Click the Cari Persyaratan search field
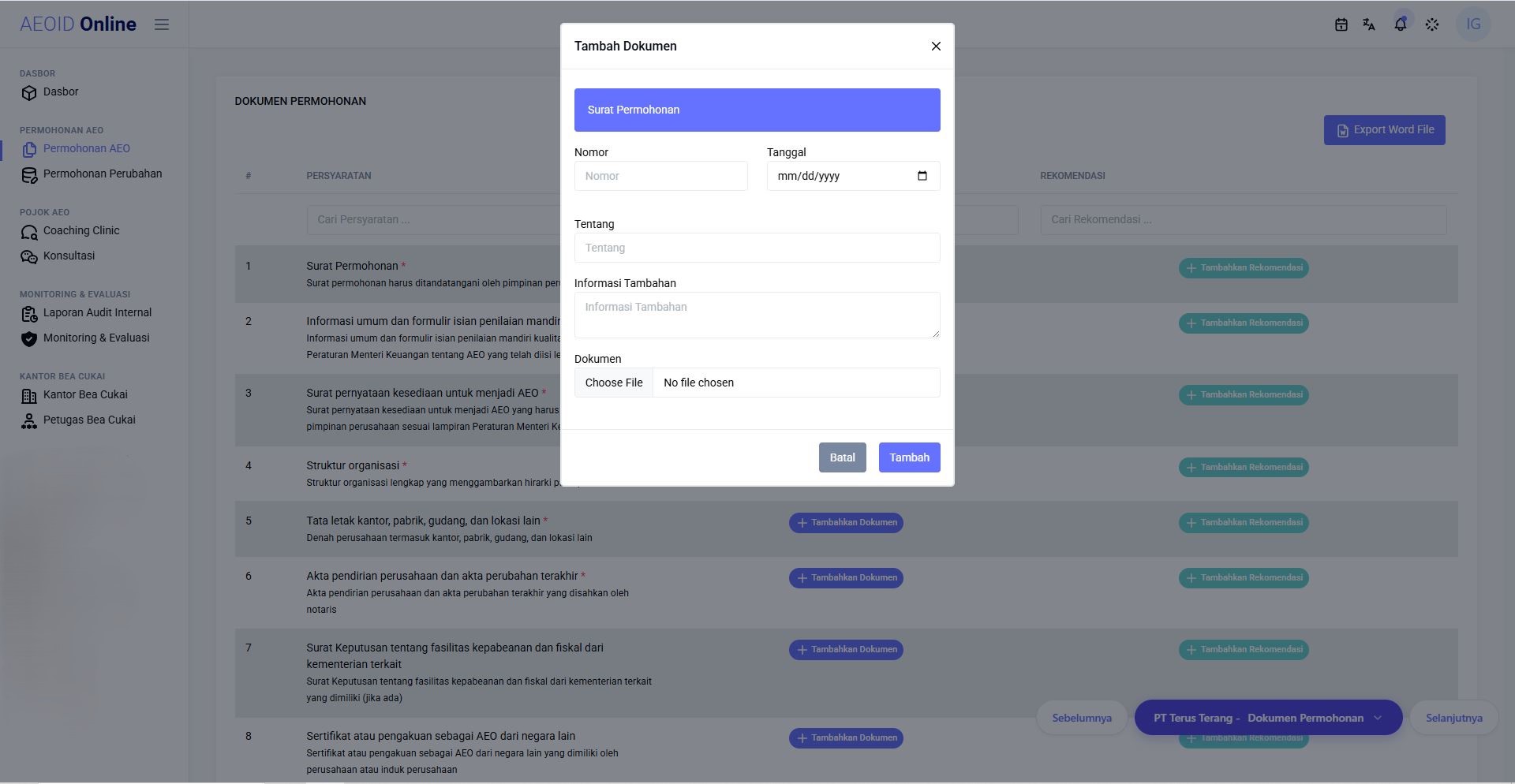 click(x=434, y=219)
